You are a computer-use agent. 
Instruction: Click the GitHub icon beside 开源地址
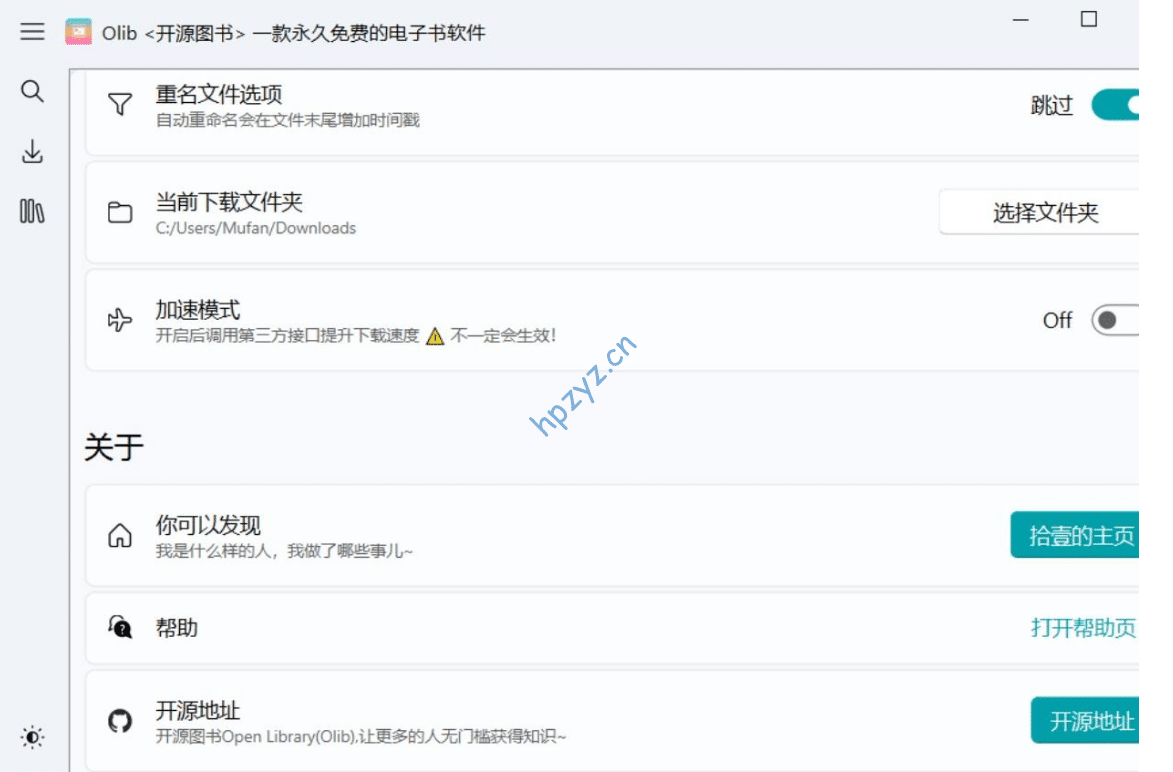pyautogui.click(x=120, y=721)
